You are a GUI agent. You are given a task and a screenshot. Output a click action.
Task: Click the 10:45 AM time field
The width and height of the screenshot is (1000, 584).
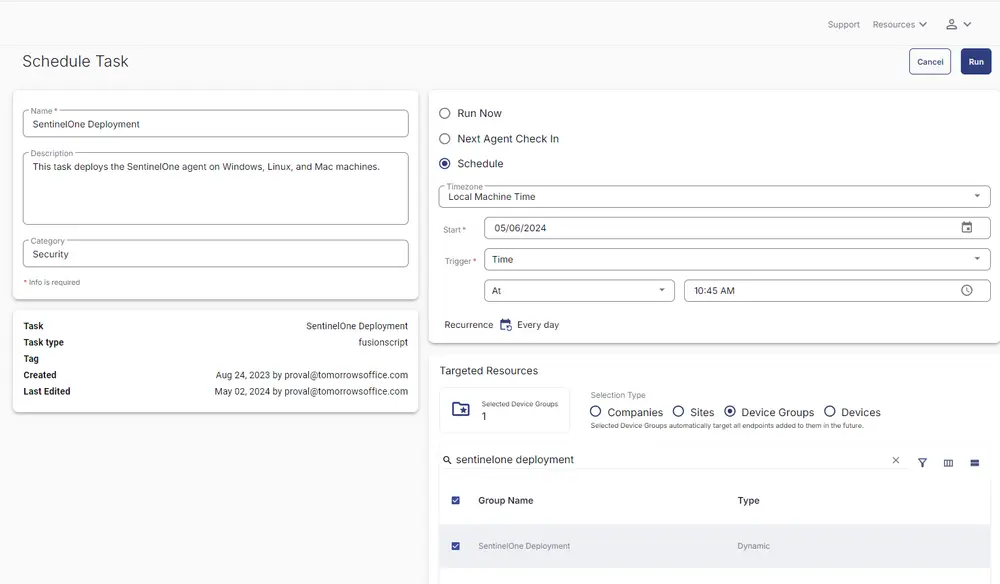pos(837,291)
